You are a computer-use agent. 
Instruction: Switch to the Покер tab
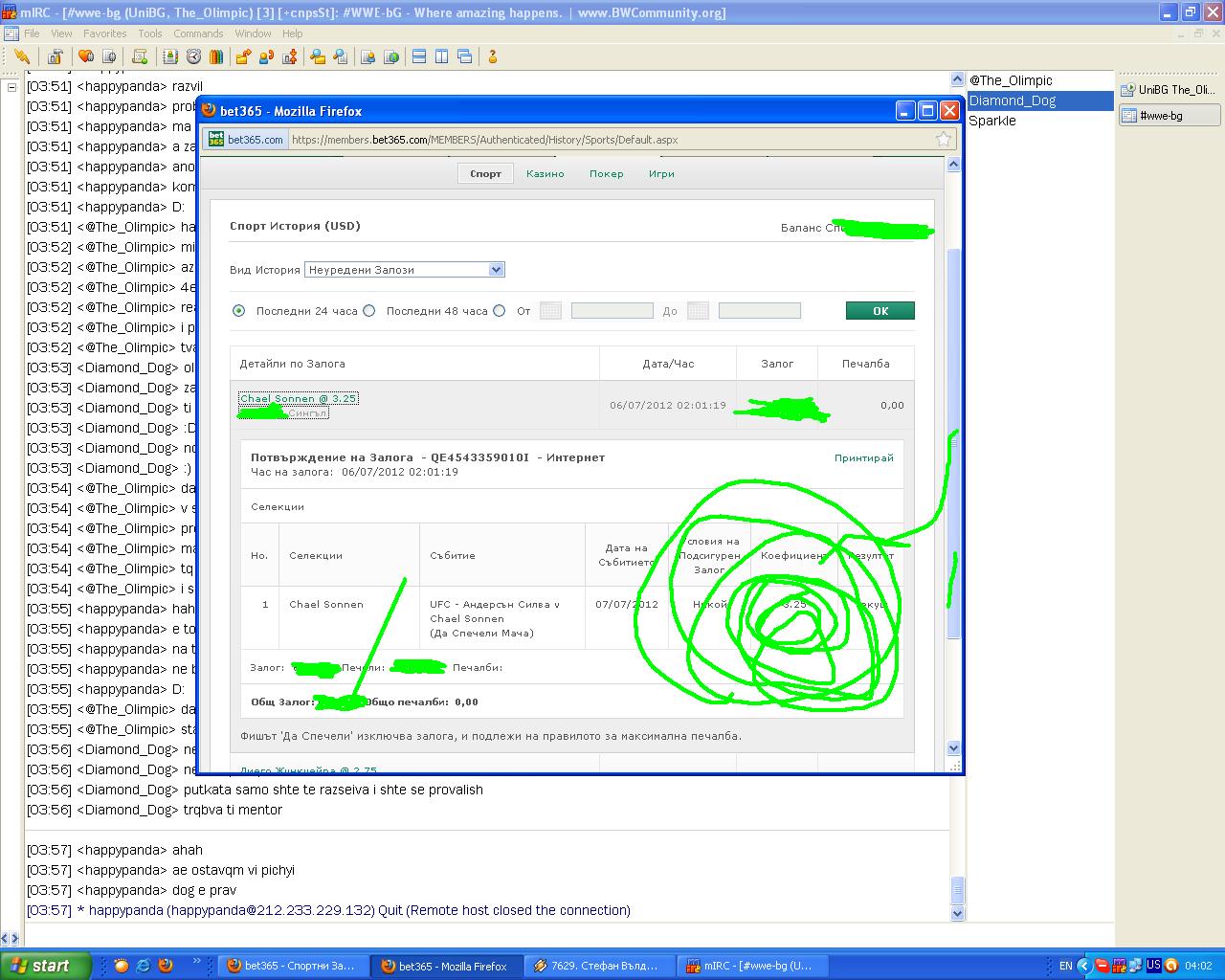click(606, 173)
